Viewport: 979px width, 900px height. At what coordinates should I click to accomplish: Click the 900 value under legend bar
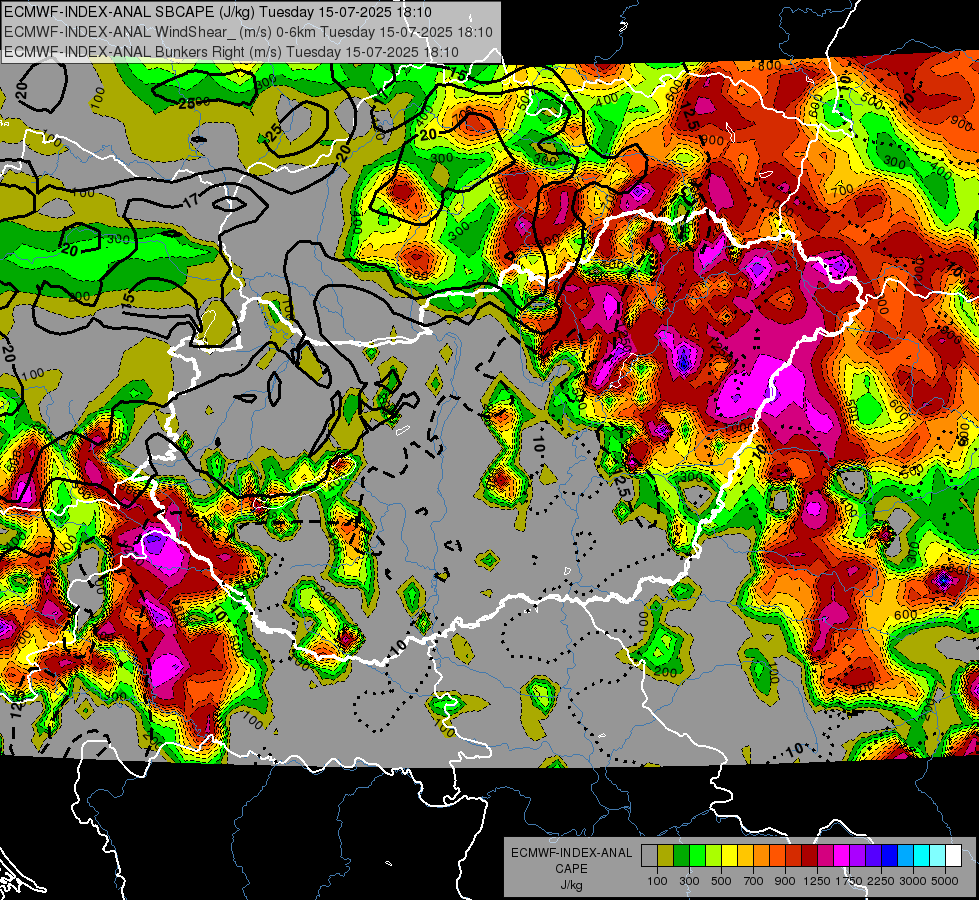(785, 881)
